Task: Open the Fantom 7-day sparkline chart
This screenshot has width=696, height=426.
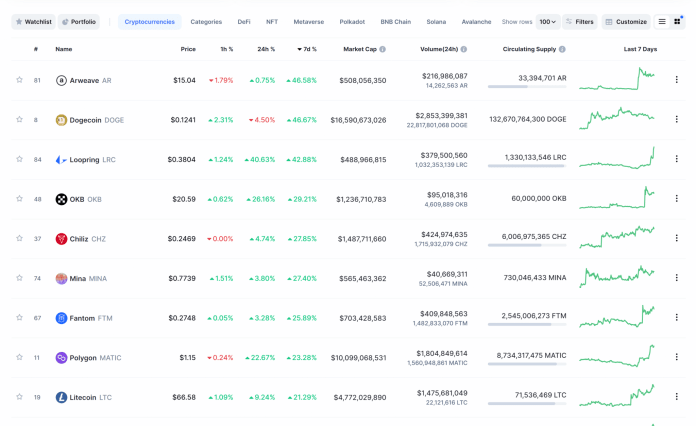Action: point(616,317)
